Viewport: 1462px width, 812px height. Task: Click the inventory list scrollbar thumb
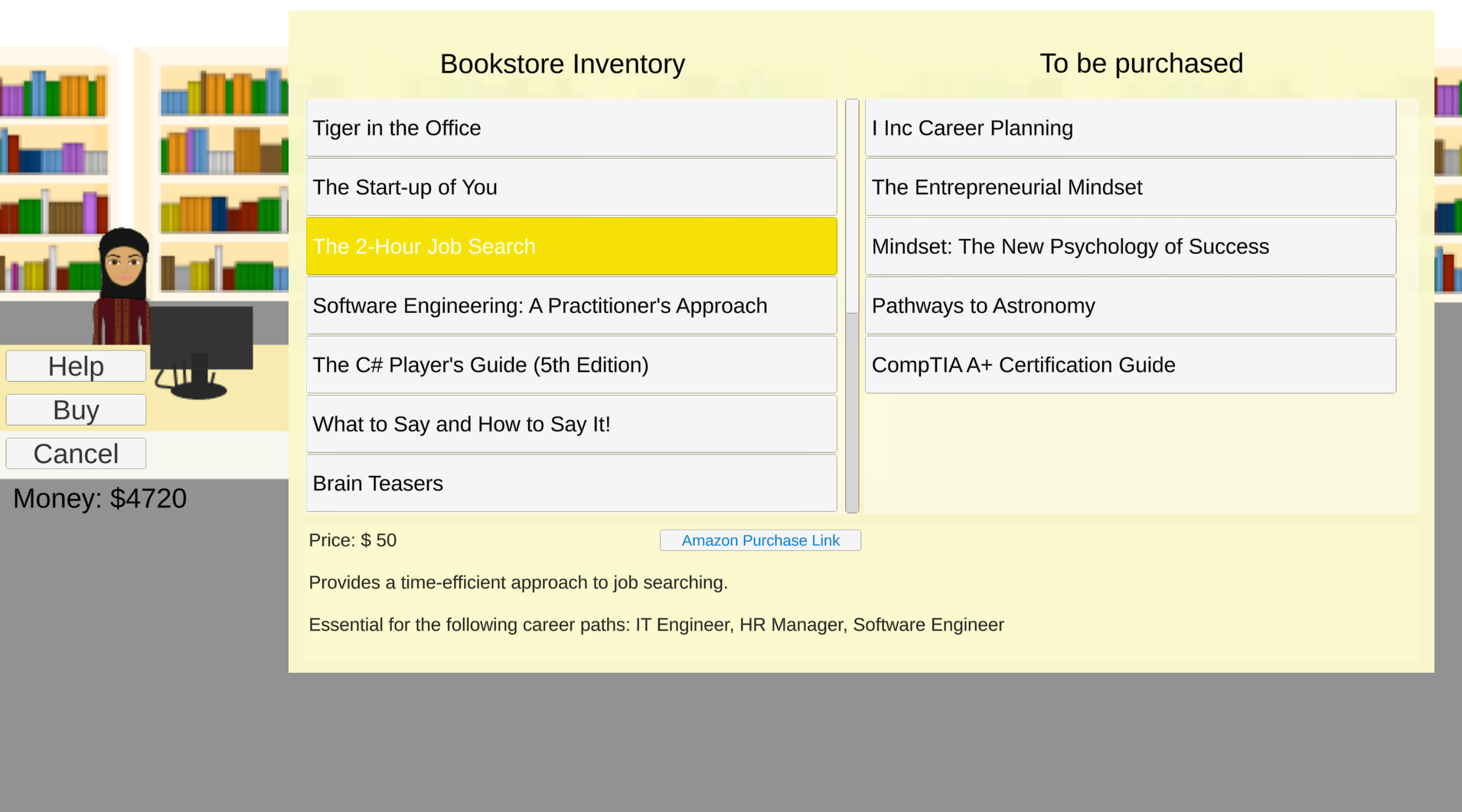click(852, 207)
